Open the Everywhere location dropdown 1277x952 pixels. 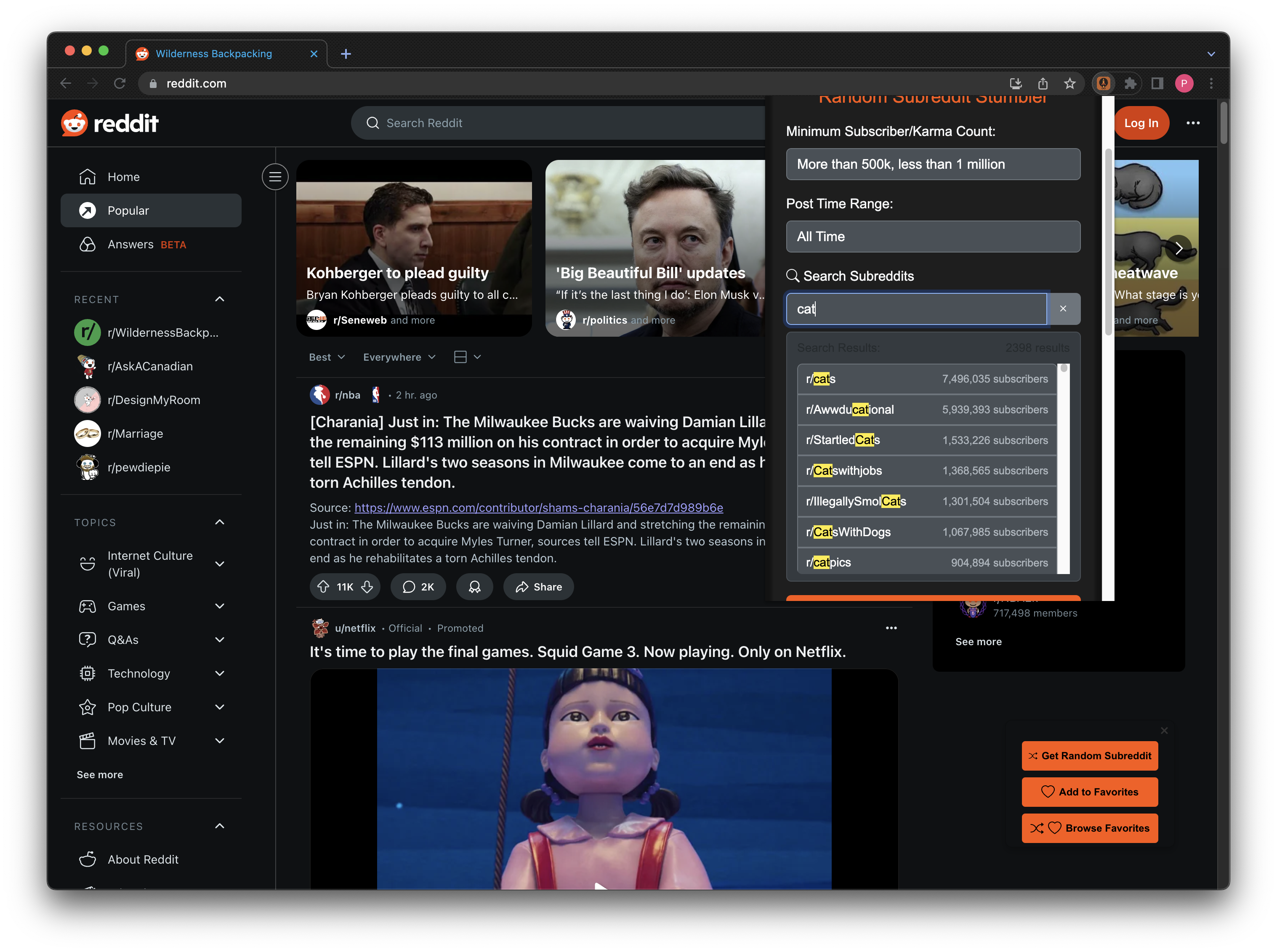399,357
